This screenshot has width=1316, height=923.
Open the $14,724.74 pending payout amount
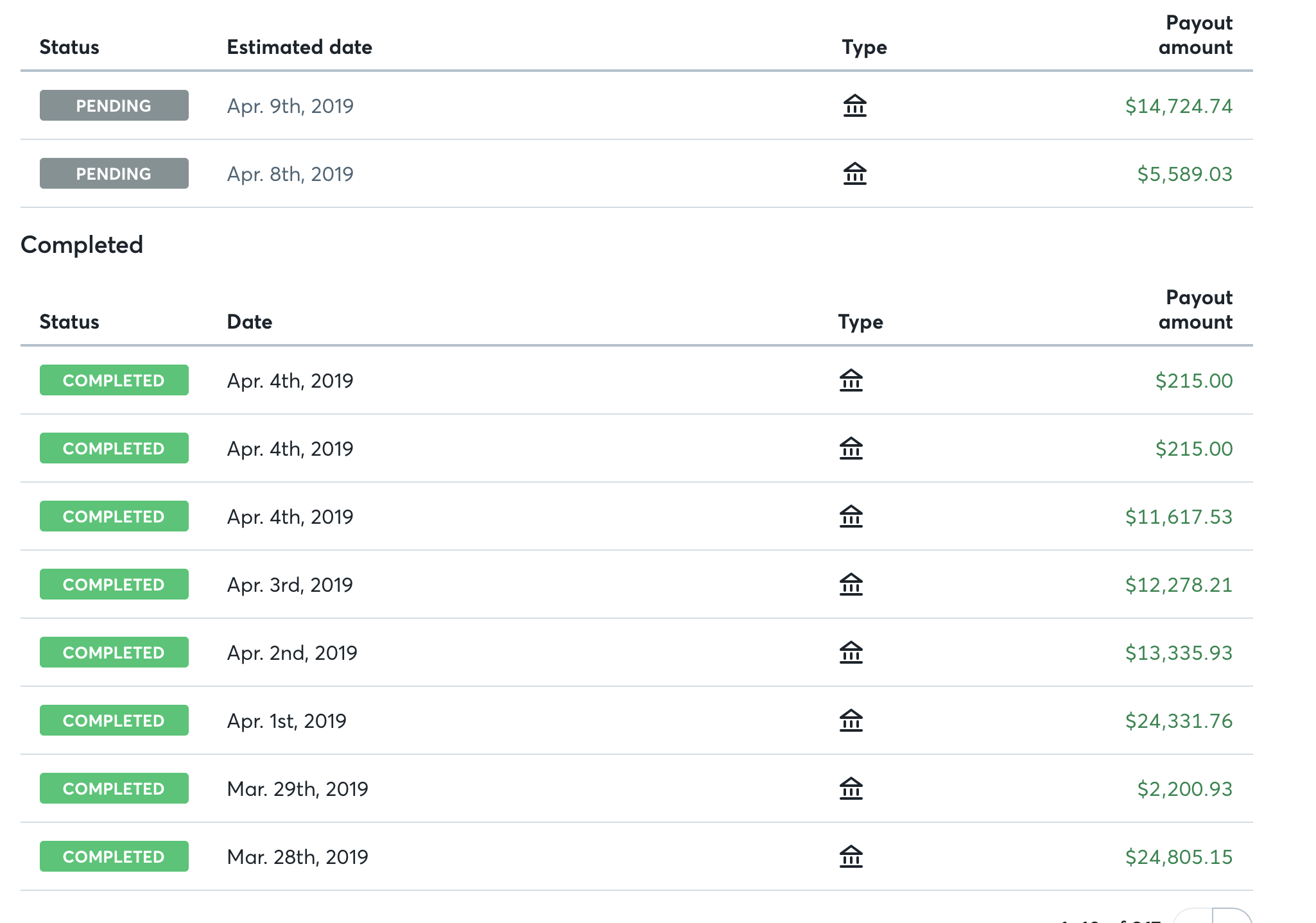1178,106
